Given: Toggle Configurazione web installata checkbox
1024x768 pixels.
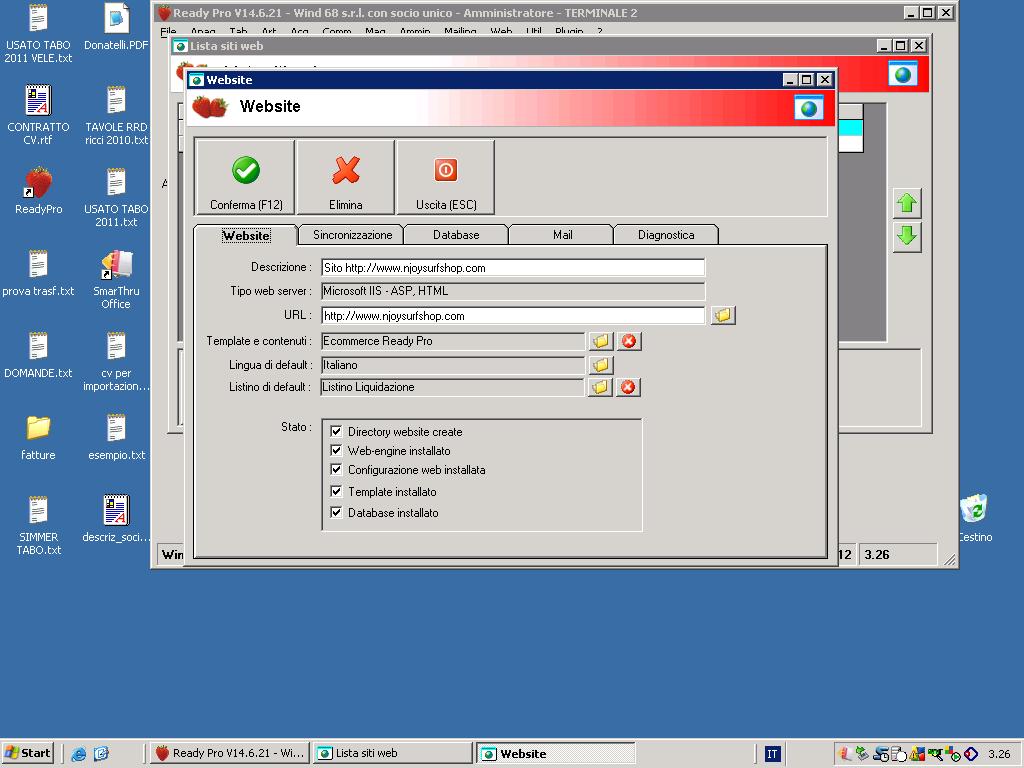Looking at the screenshot, I should 336,469.
